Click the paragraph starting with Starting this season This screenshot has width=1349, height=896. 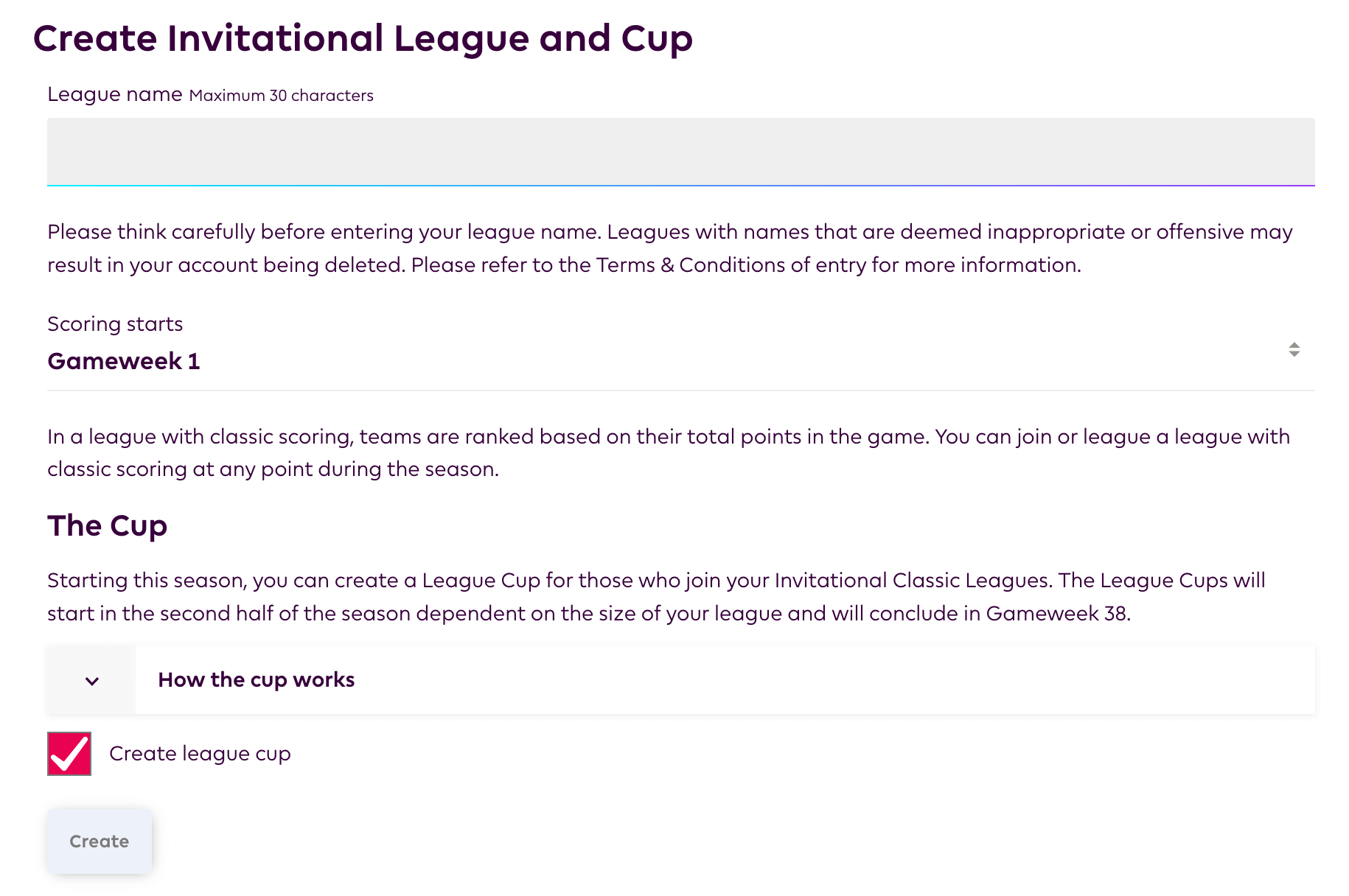(x=656, y=597)
